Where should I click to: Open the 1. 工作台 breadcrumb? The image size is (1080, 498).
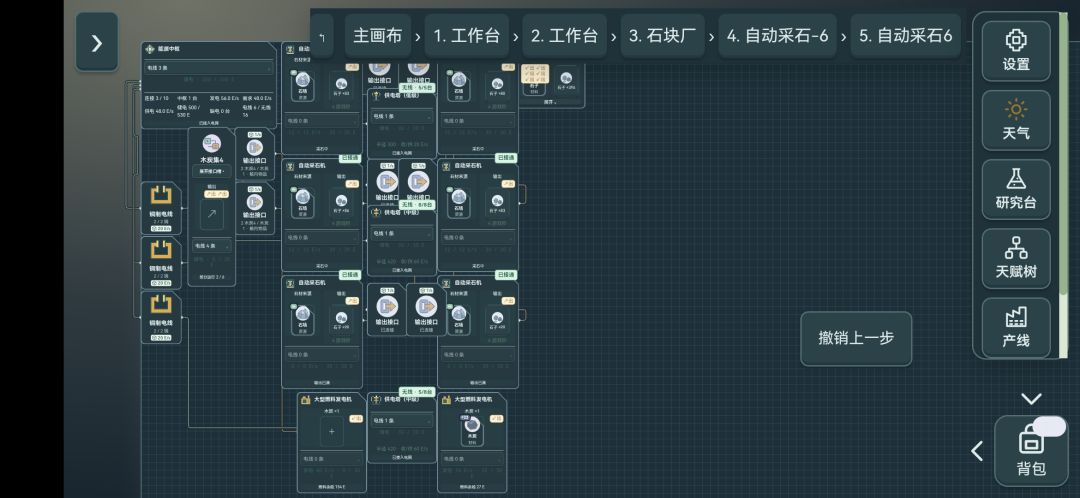[x=466, y=36]
